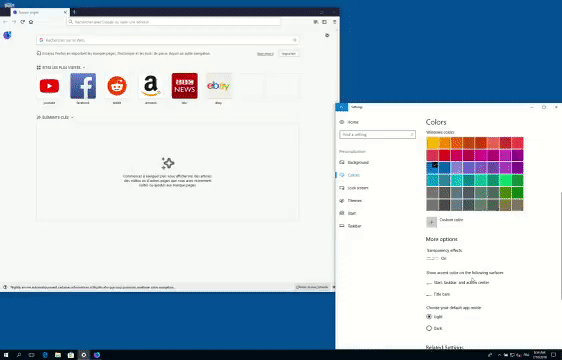Toggle Transparency effects switch
Screen dimensions: 562x360
click(432, 258)
